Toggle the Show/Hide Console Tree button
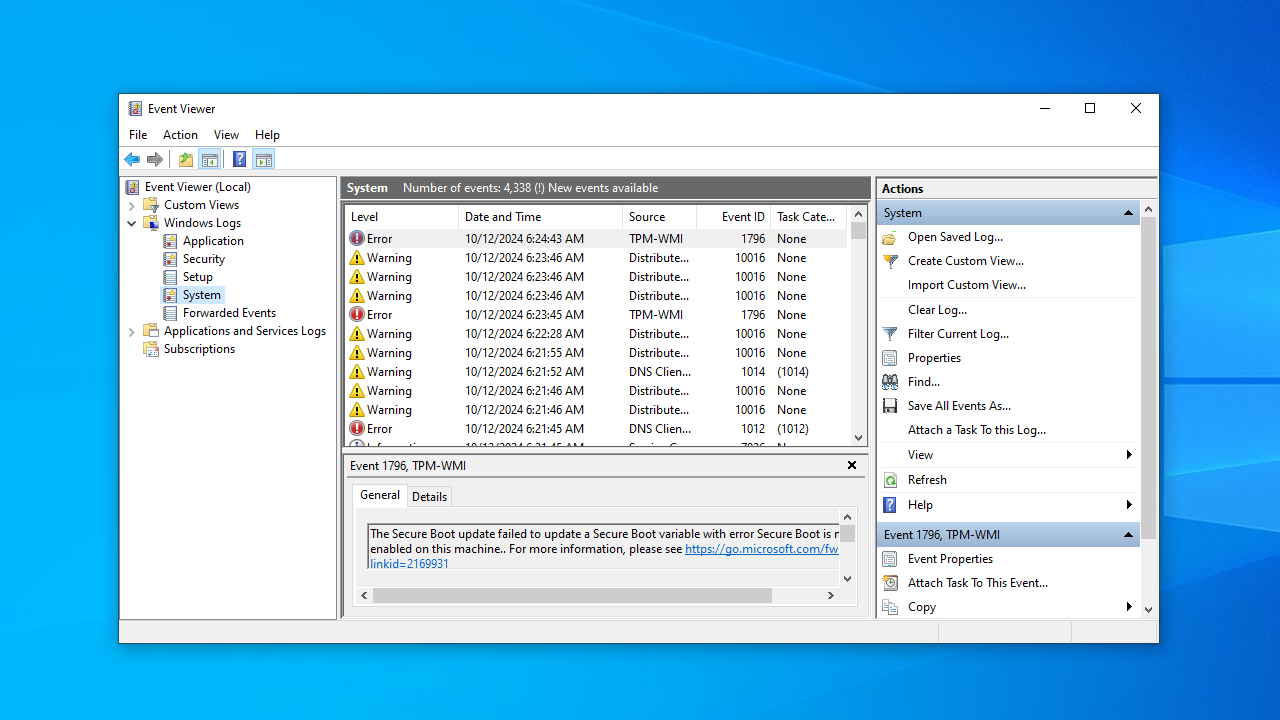This screenshot has width=1280, height=720. [210, 160]
